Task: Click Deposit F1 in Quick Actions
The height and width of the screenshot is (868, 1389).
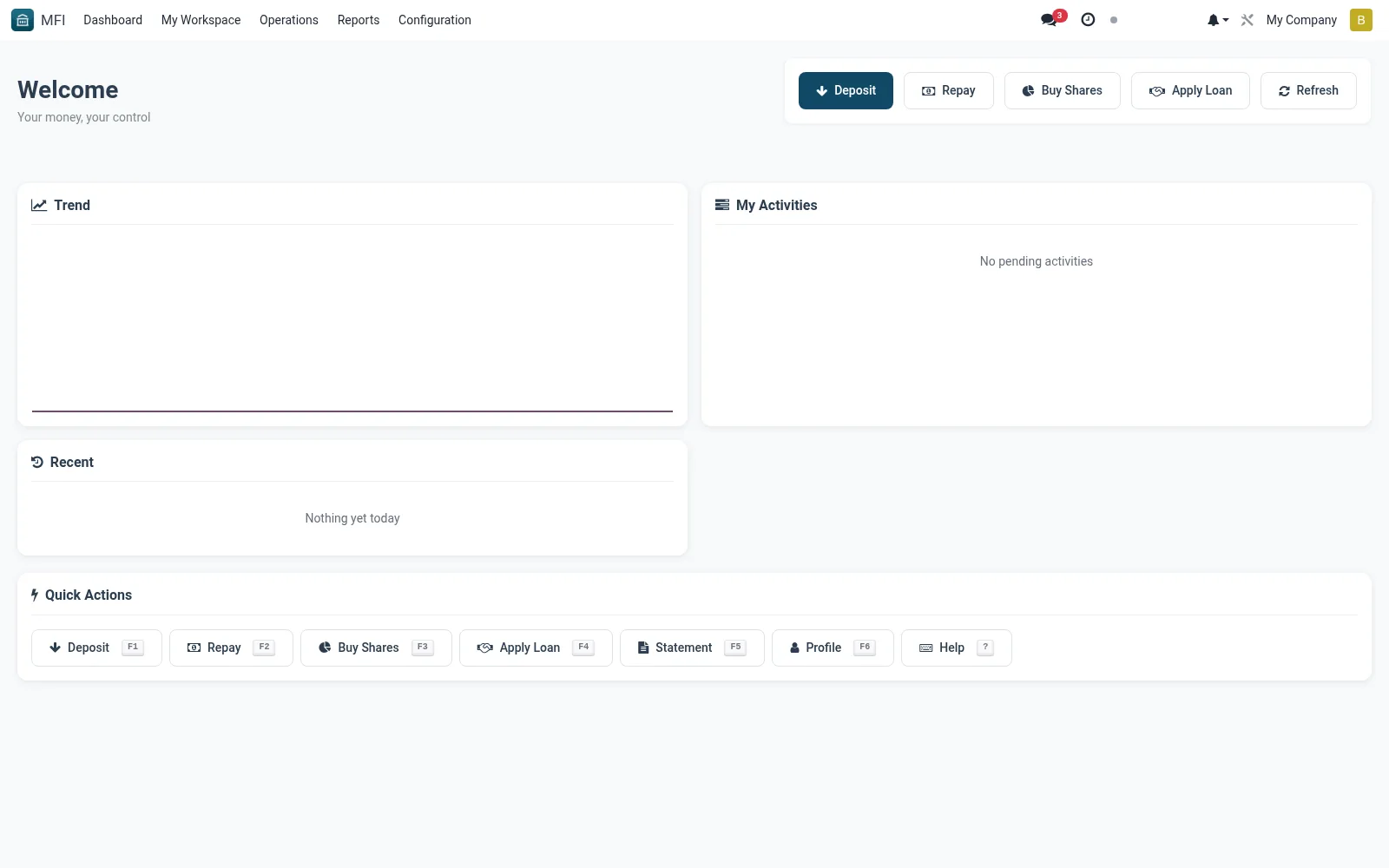Action: tap(96, 648)
